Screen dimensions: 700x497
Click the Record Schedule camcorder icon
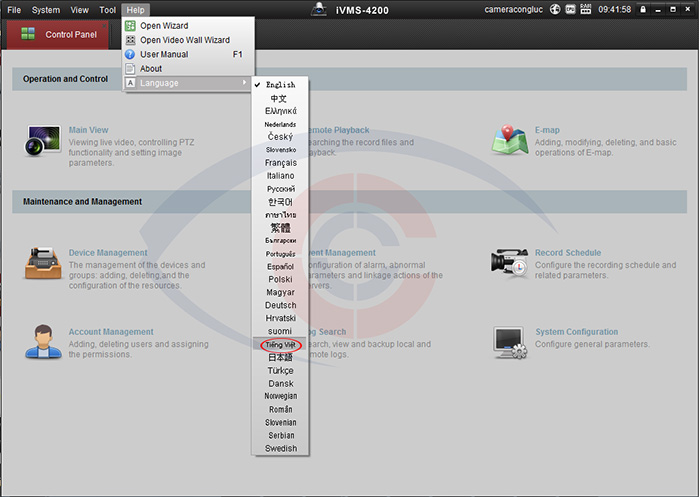[x=509, y=263]
